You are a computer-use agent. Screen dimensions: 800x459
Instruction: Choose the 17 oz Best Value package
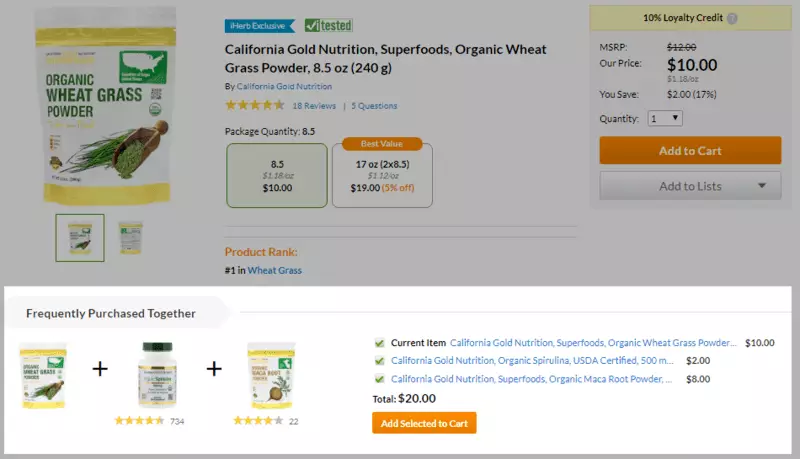(x=382, y=175)
